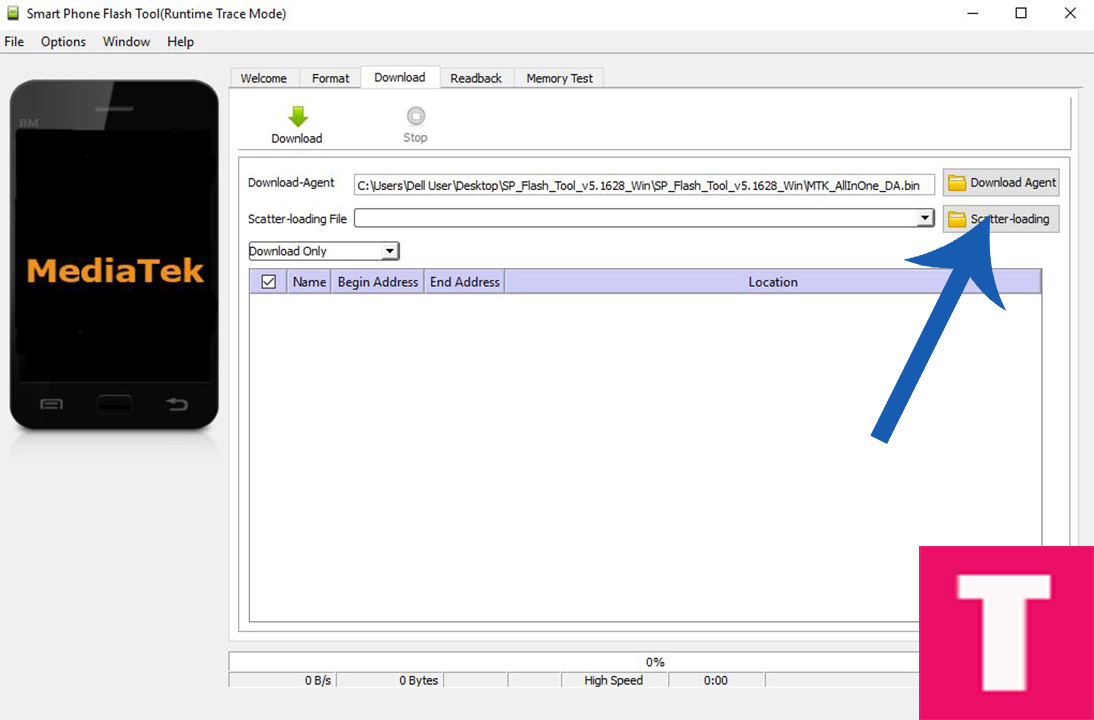Click the High Speed status bar entry

614,680
